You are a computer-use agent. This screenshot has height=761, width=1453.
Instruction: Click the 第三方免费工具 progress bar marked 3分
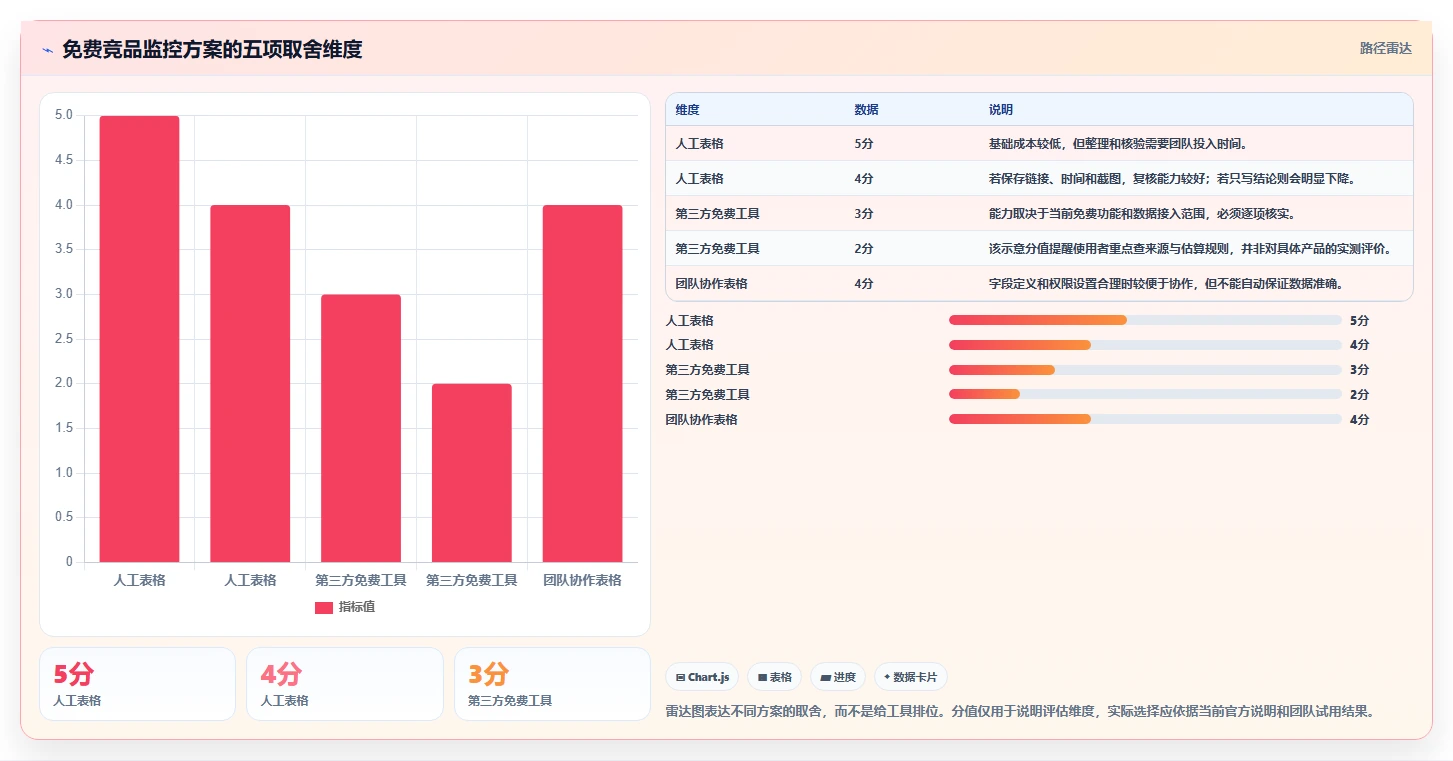[1145, 370]
